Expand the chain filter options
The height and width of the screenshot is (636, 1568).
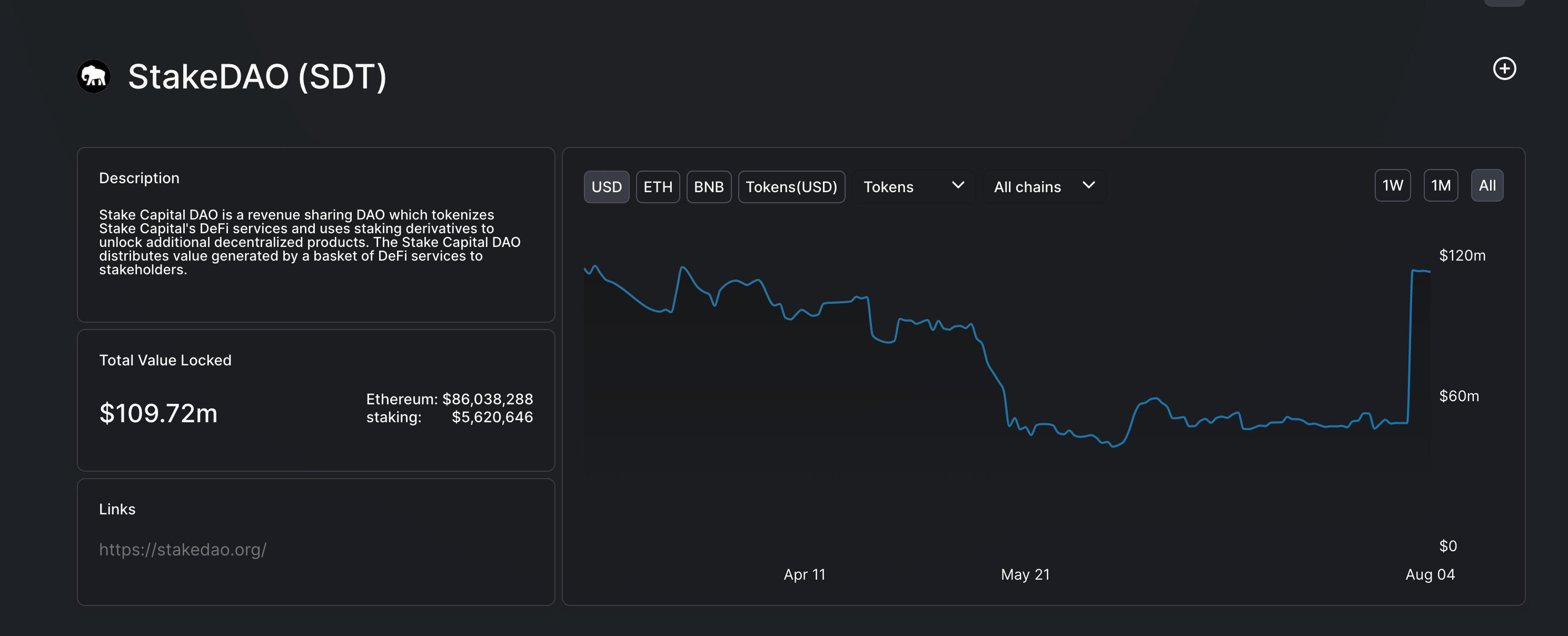coord(1043,186)
